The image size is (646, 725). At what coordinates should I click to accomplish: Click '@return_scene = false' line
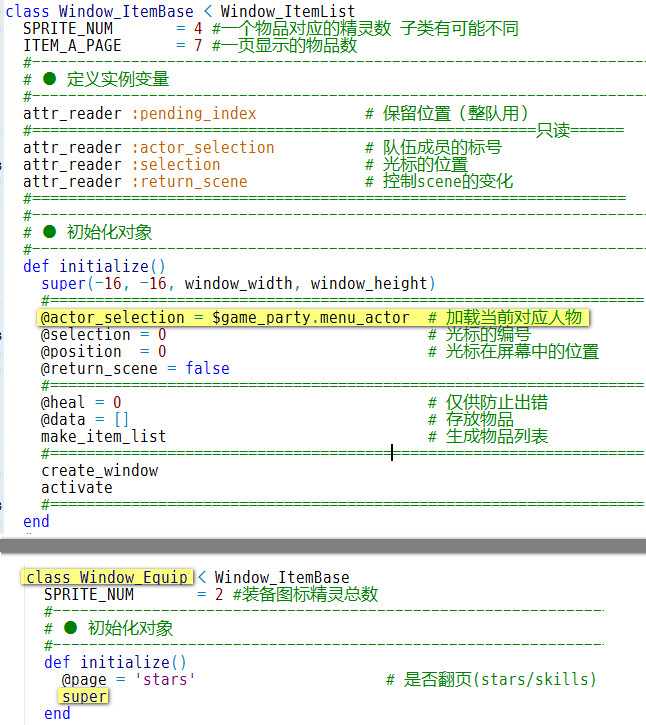[135, 369]
